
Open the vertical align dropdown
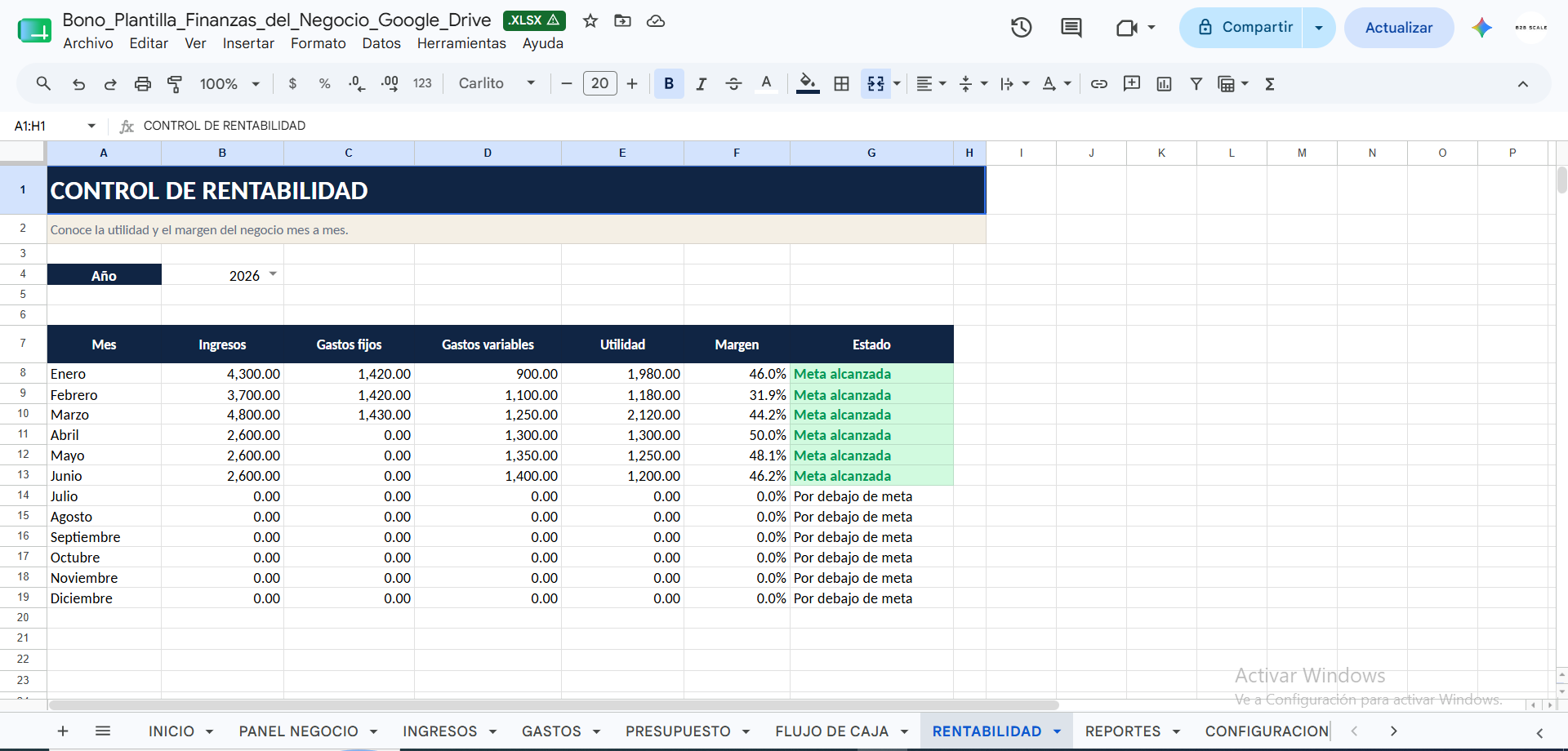click(973, 83)
